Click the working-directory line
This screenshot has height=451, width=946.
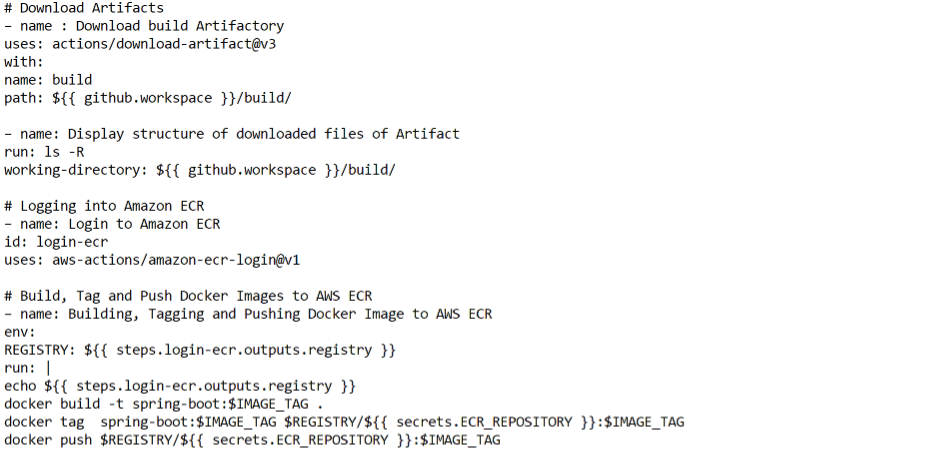200,170
